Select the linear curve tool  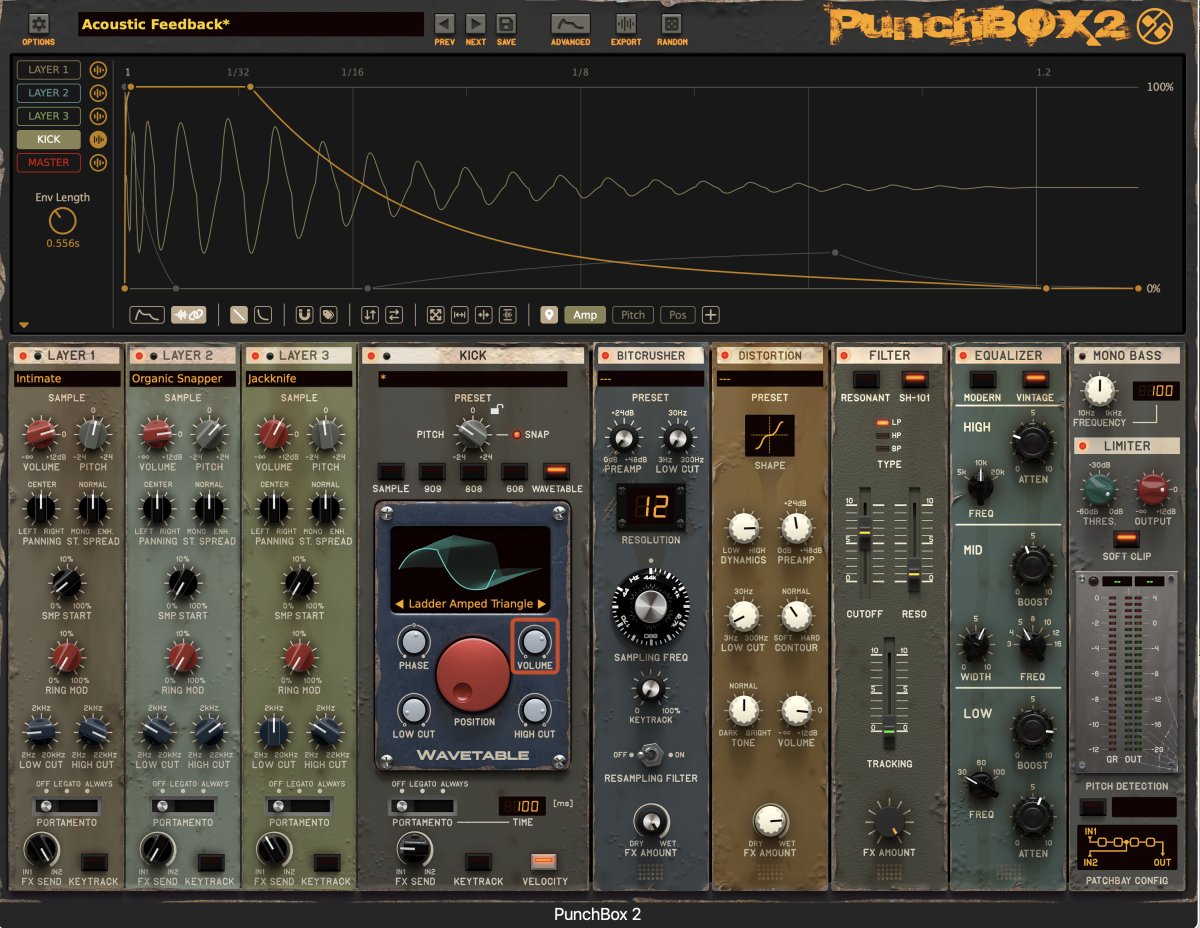(x=239, y=315)
